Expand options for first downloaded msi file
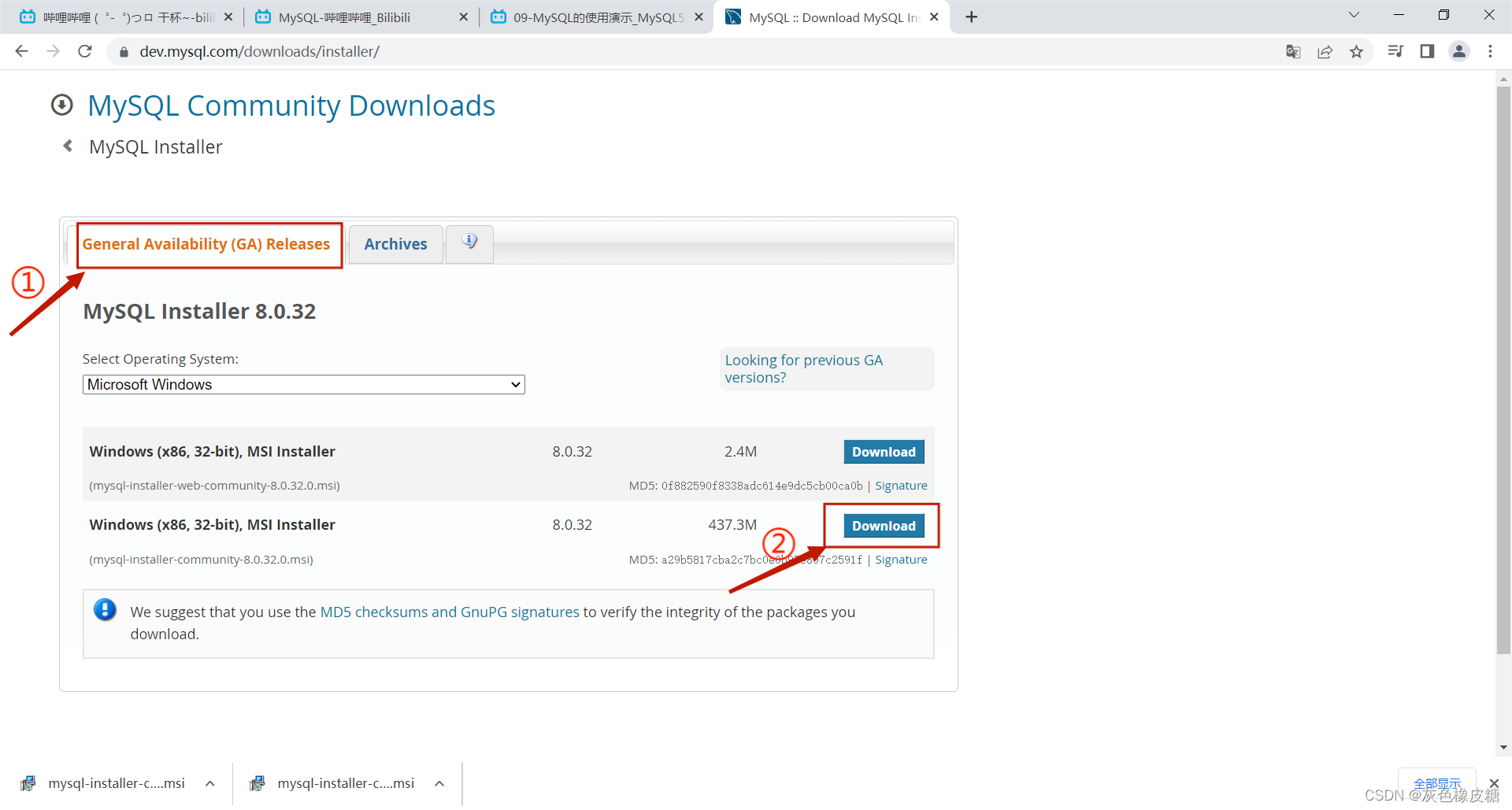Image resolution: width=1512 pixels, height=810 pixels. [209, 783]
